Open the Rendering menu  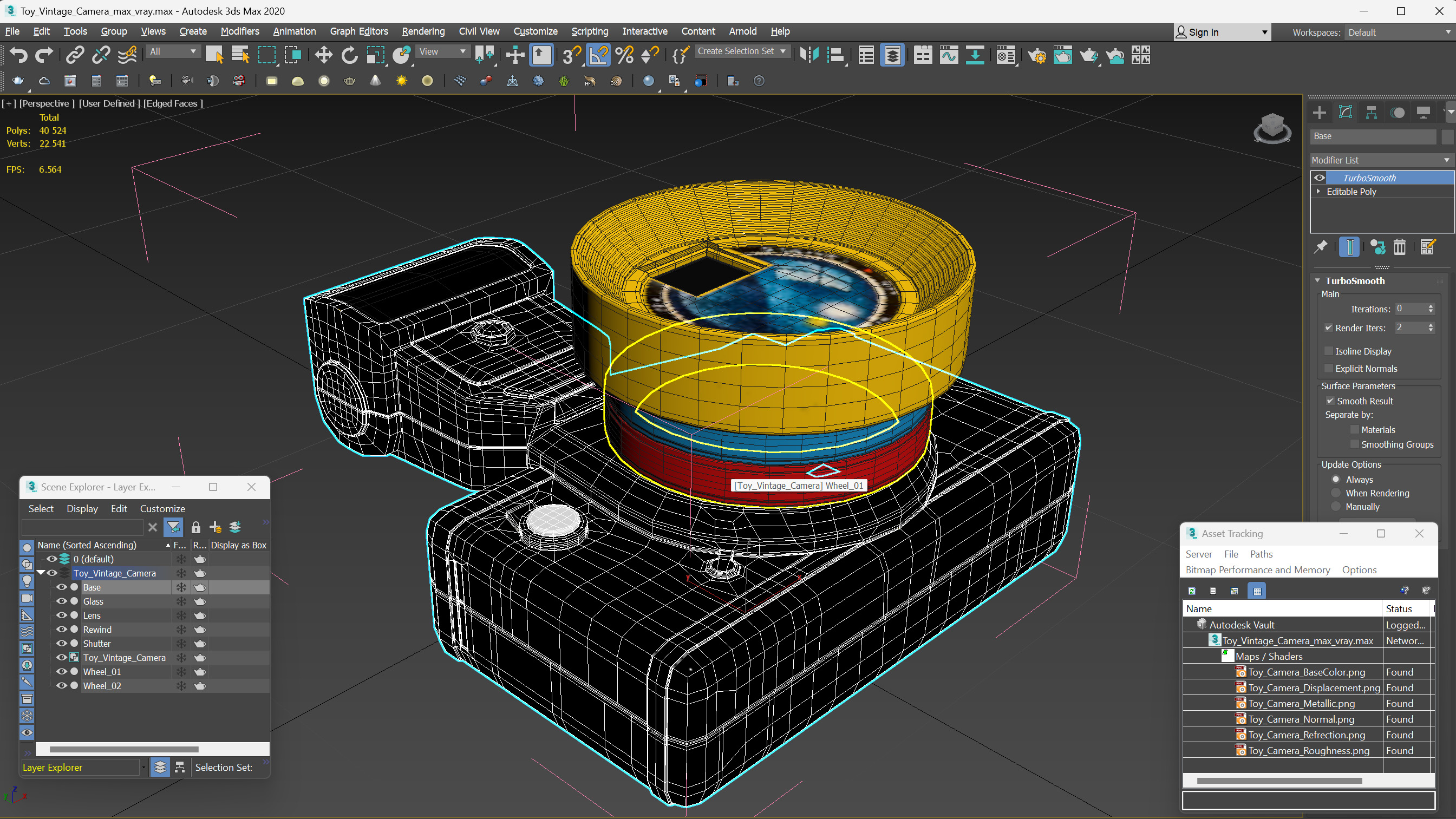(423, 31)
